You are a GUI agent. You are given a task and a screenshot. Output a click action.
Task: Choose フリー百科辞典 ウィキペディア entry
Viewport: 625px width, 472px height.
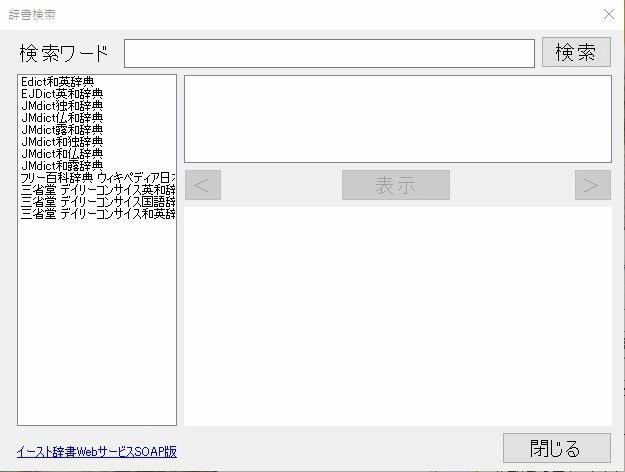[98, 177]
